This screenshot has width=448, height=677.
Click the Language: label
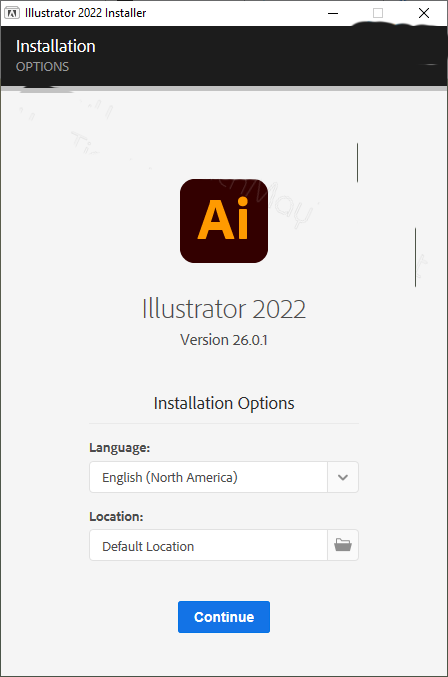(x=120, y=448)
